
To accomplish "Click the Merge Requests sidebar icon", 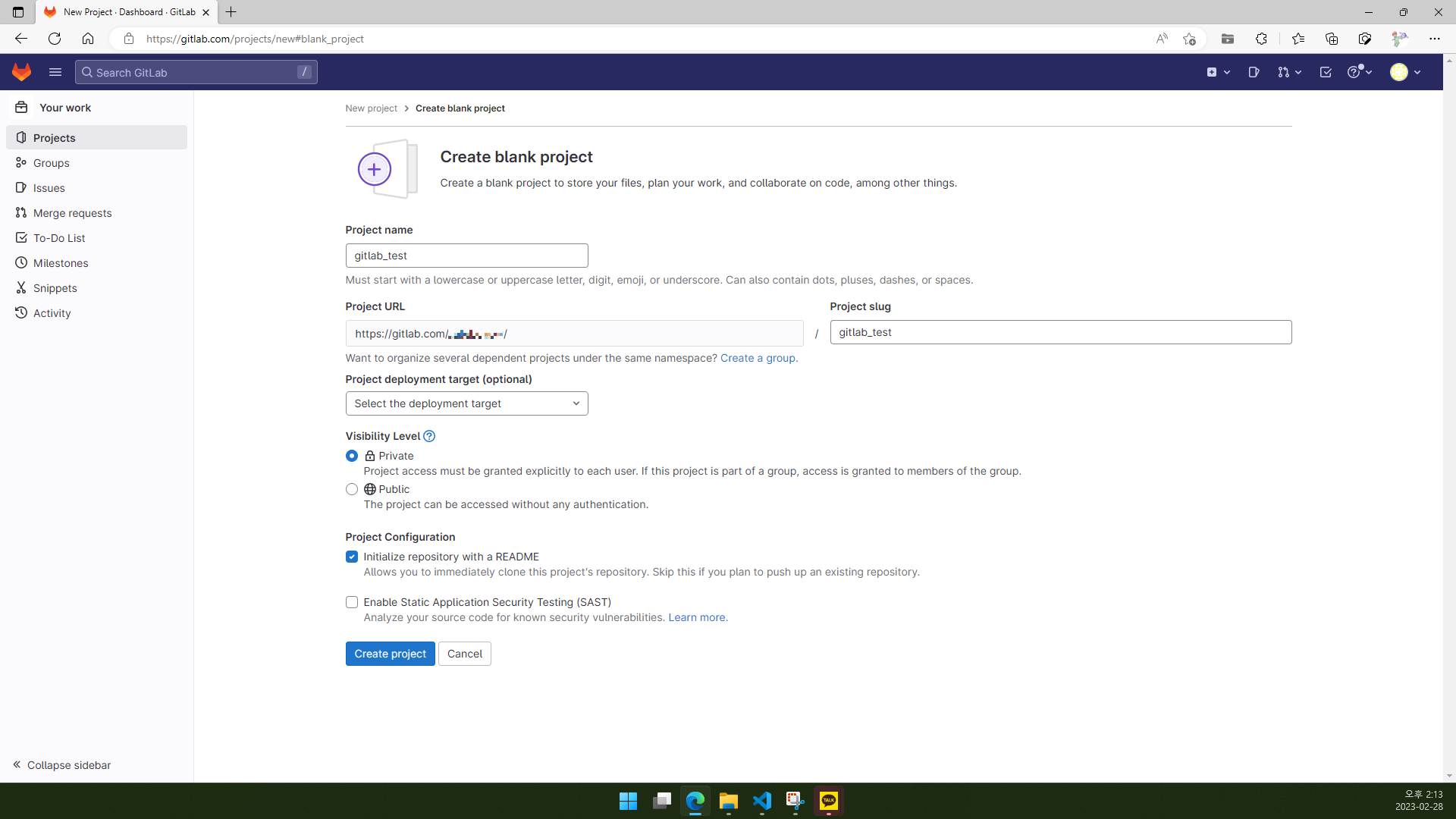I will [x=21, y=213].
